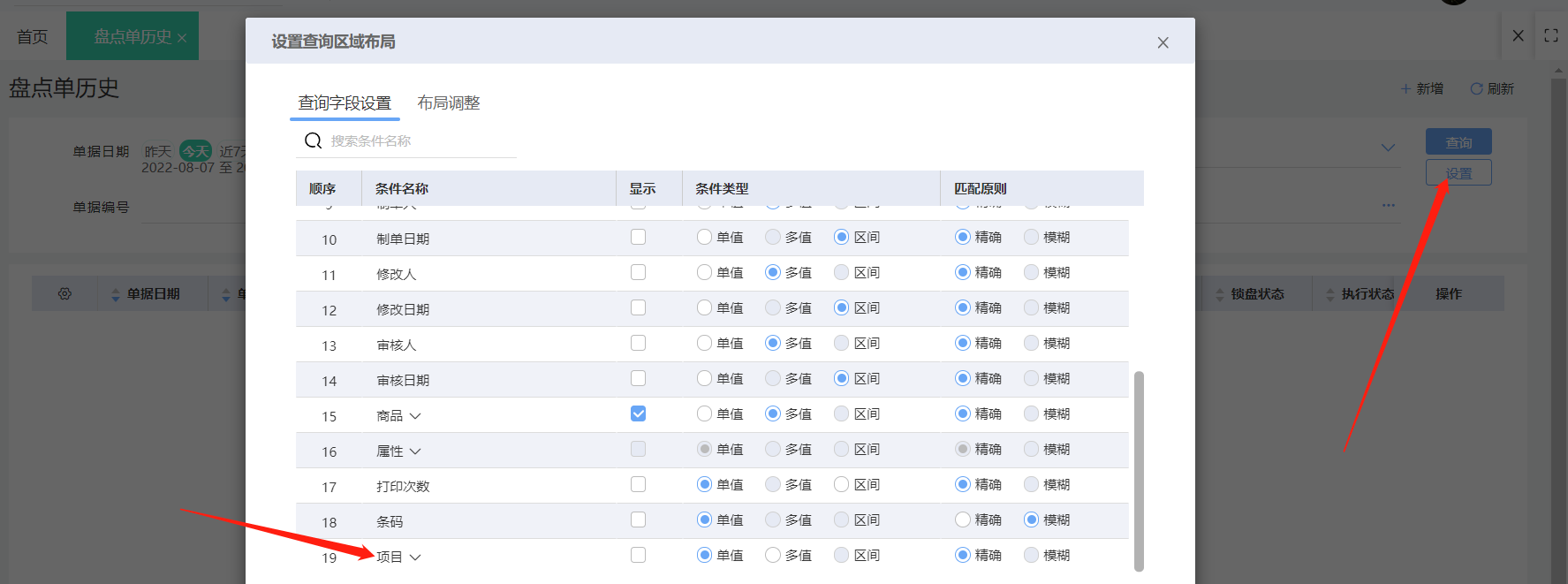
Task: Click the 刷新 refresh icon
Action: coord(1475,88)
